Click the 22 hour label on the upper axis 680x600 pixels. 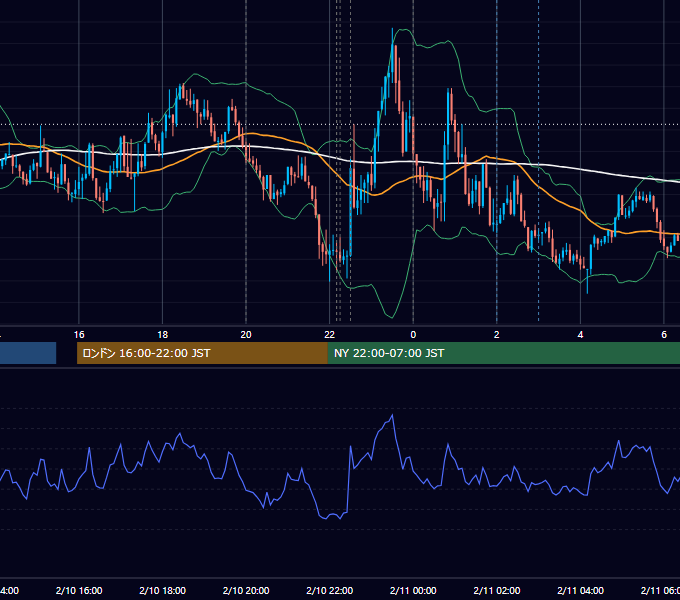point(330,335)
